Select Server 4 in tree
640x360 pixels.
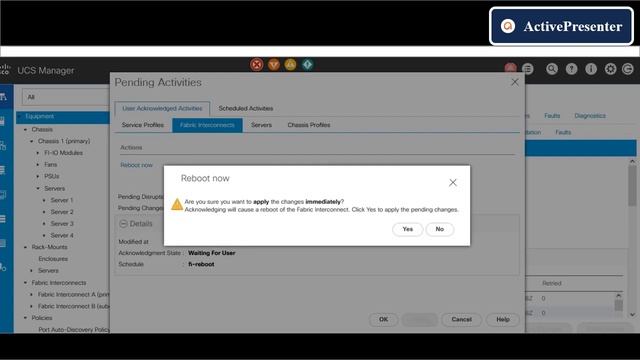pyautogui.click(x=62, y=236)
